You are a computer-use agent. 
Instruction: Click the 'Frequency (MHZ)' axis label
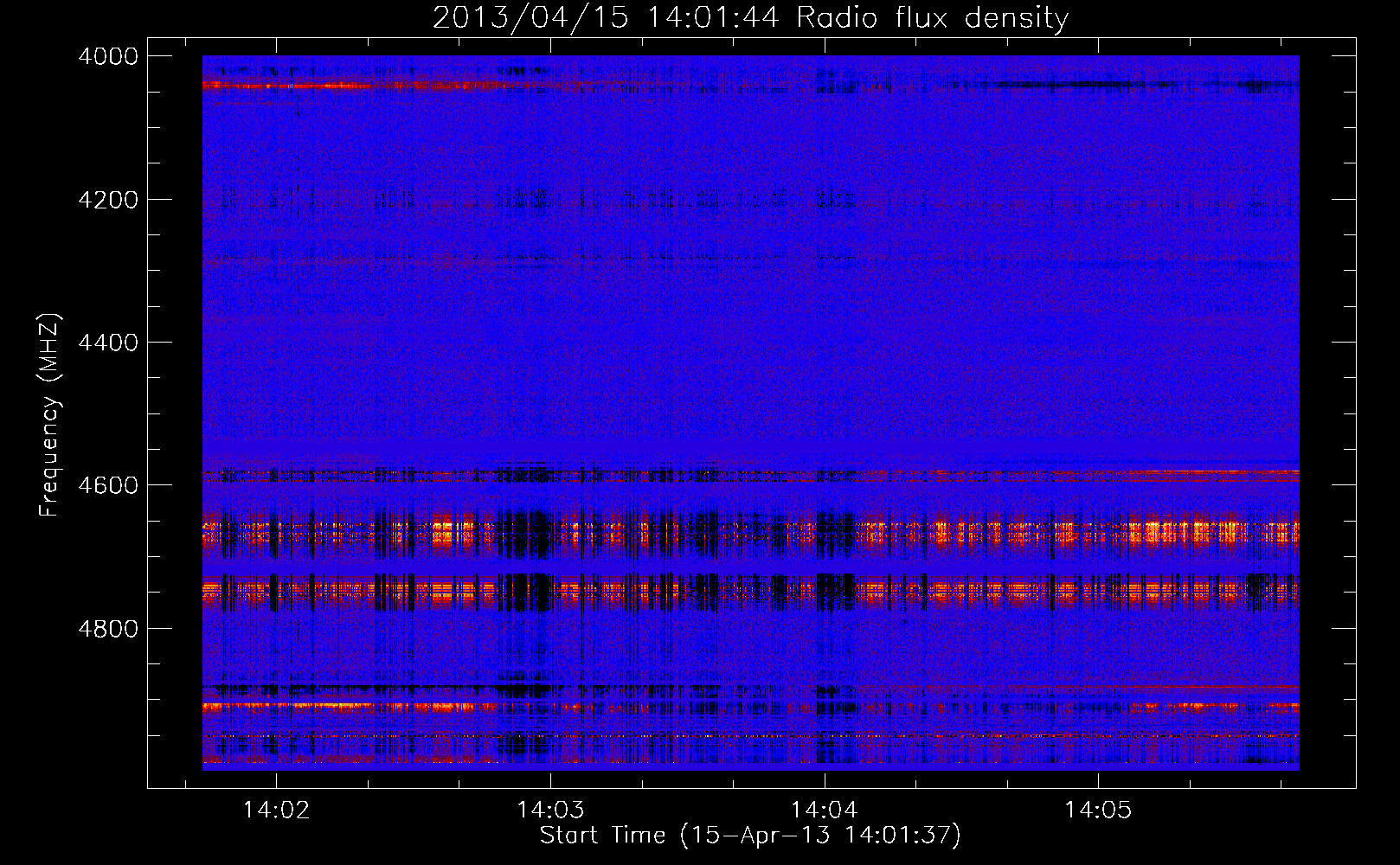49,415
